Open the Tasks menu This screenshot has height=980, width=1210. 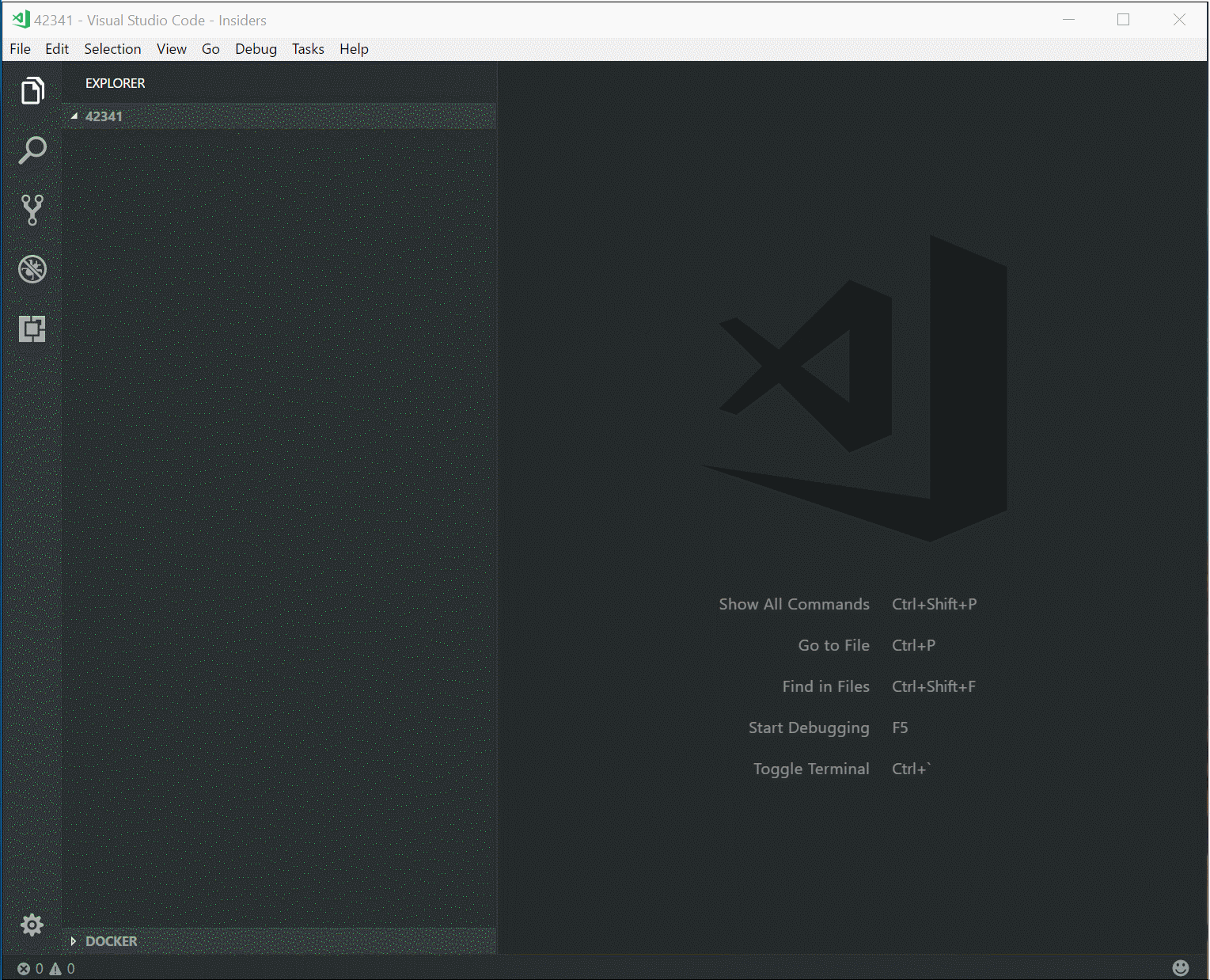point(308,49)
